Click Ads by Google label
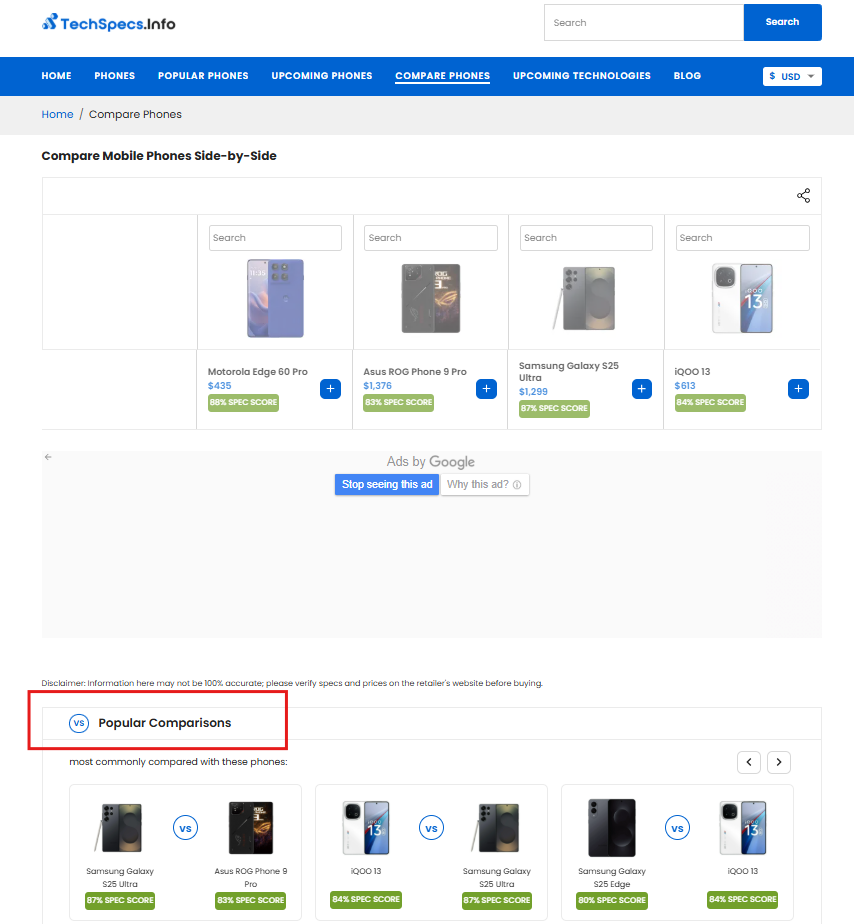Screen dimensions: 854x924 pyautogui.click(x=431, y=461)
